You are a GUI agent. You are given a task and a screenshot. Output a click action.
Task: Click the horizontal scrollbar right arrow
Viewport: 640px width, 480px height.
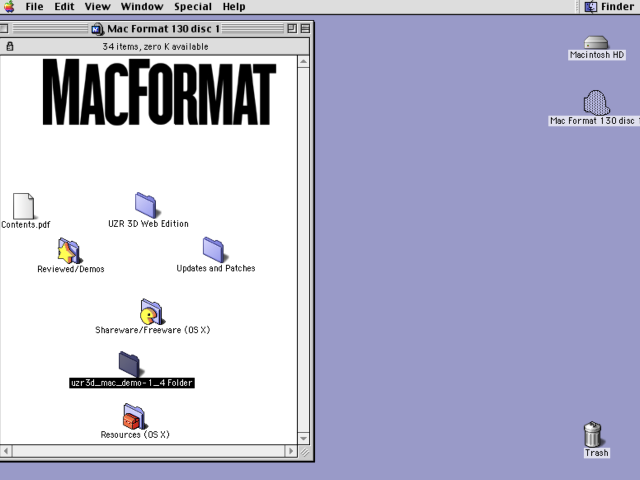point(291,451)
